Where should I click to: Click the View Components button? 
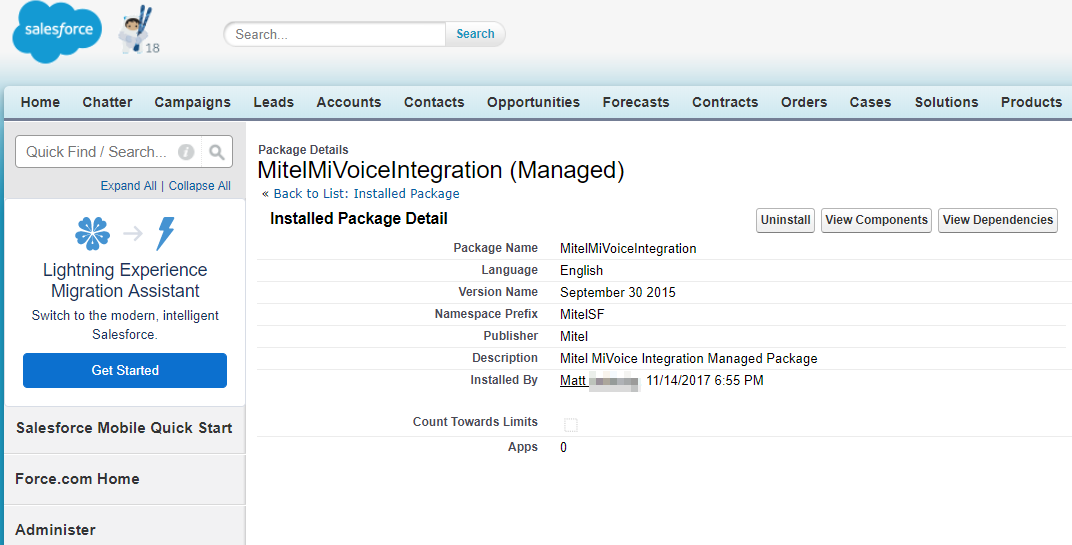876,220
